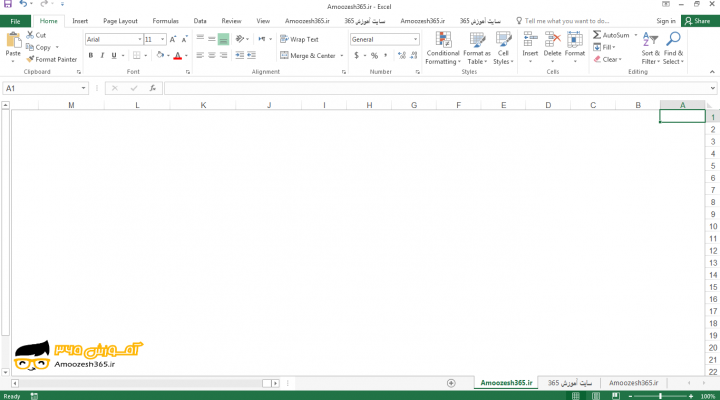Click the Format cells icon
The width and height of the screenshot is (720, 400).
pyautogui.click(x=574, y=39)
